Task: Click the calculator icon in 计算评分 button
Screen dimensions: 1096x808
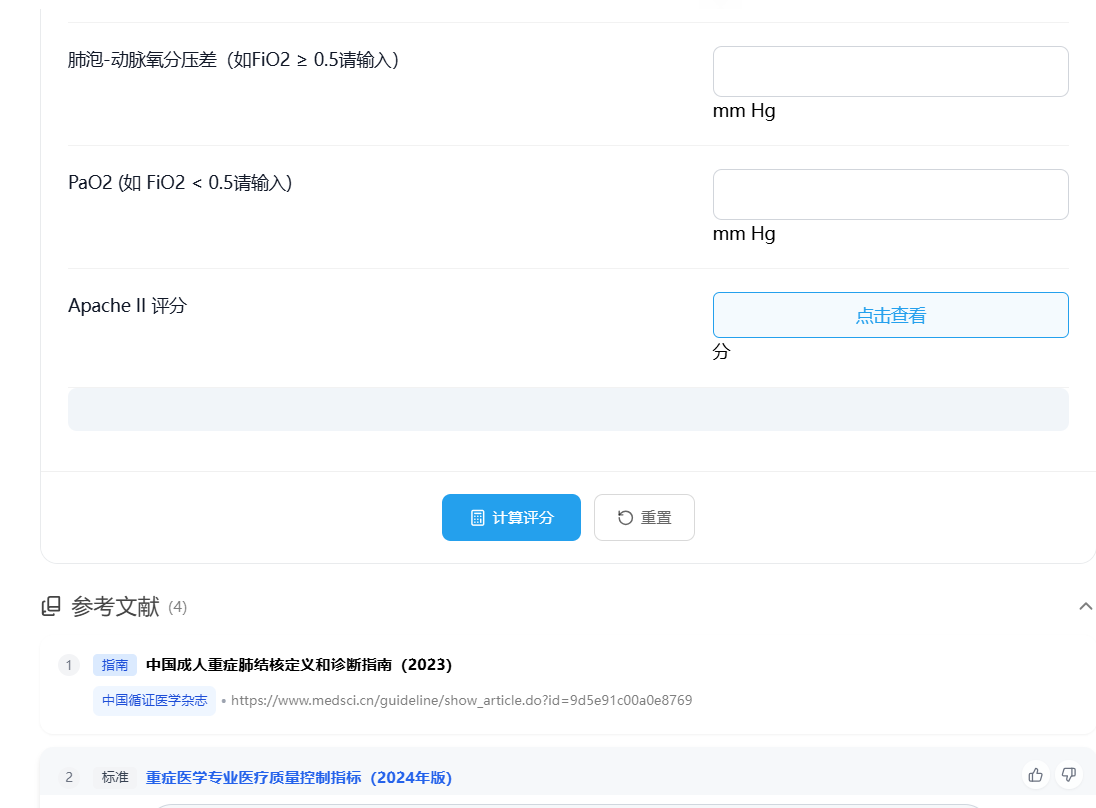Action: [477, 518]
